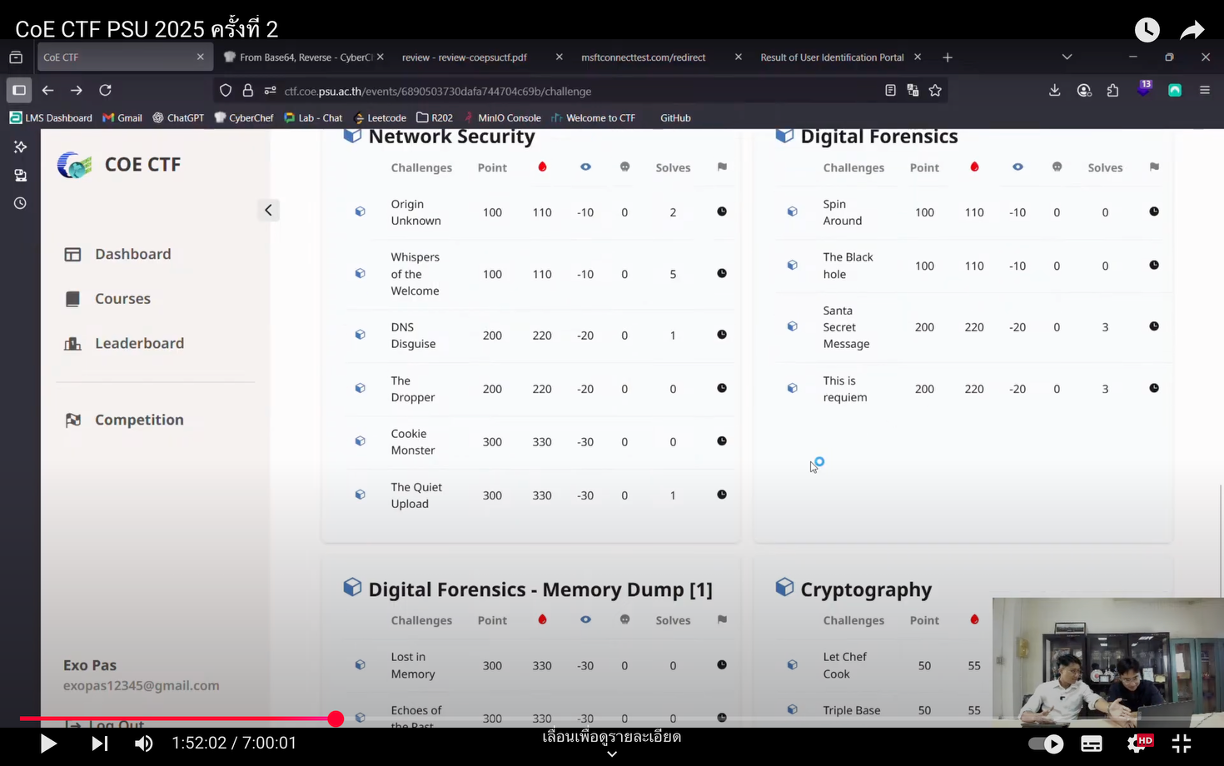Mute the video volume
This screenshot has width=1224, height=766.
144,743
